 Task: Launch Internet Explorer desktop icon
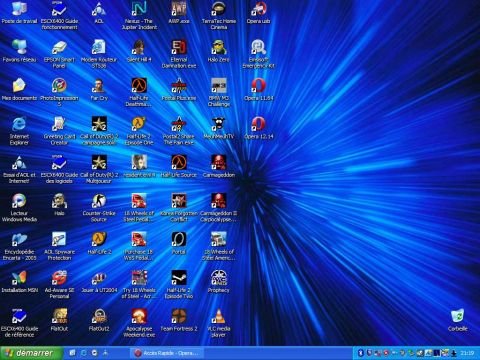pyautogui.click(x=19, y=124)
